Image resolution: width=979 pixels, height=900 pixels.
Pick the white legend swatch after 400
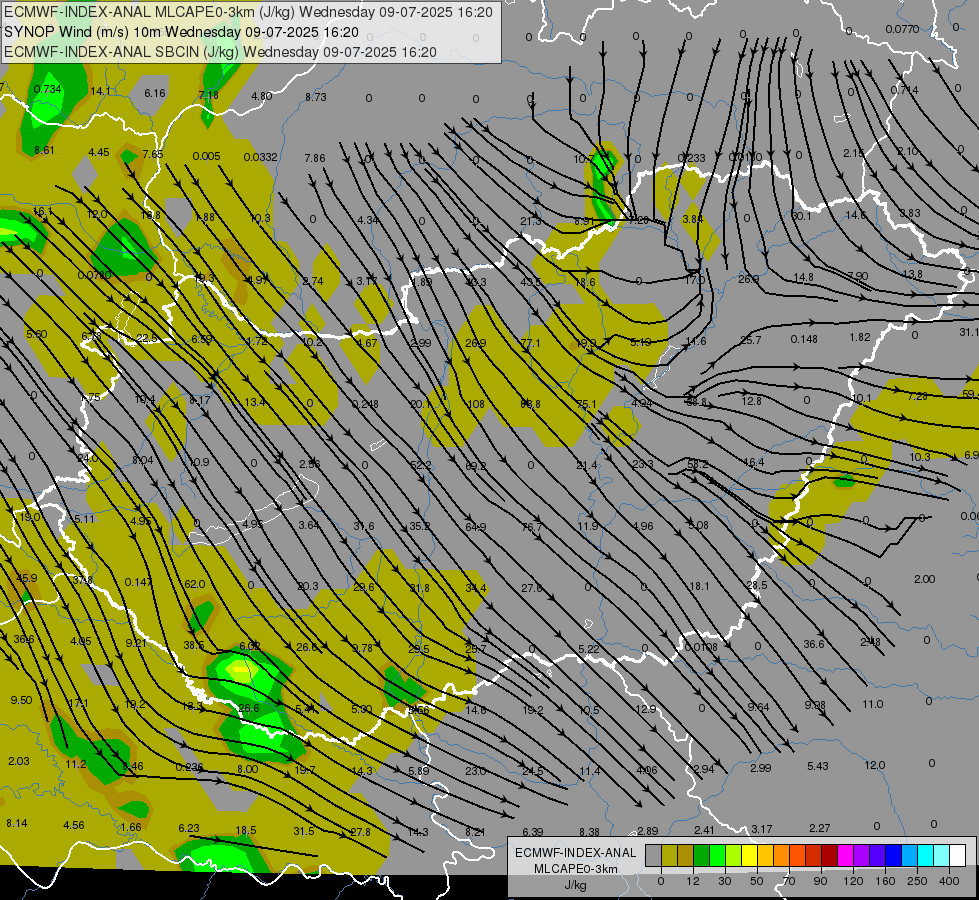coord(958,855)
